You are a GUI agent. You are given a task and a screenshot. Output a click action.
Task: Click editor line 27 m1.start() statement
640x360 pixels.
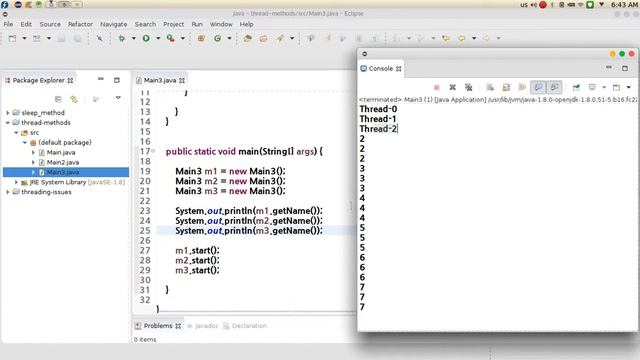click(197, 250)
